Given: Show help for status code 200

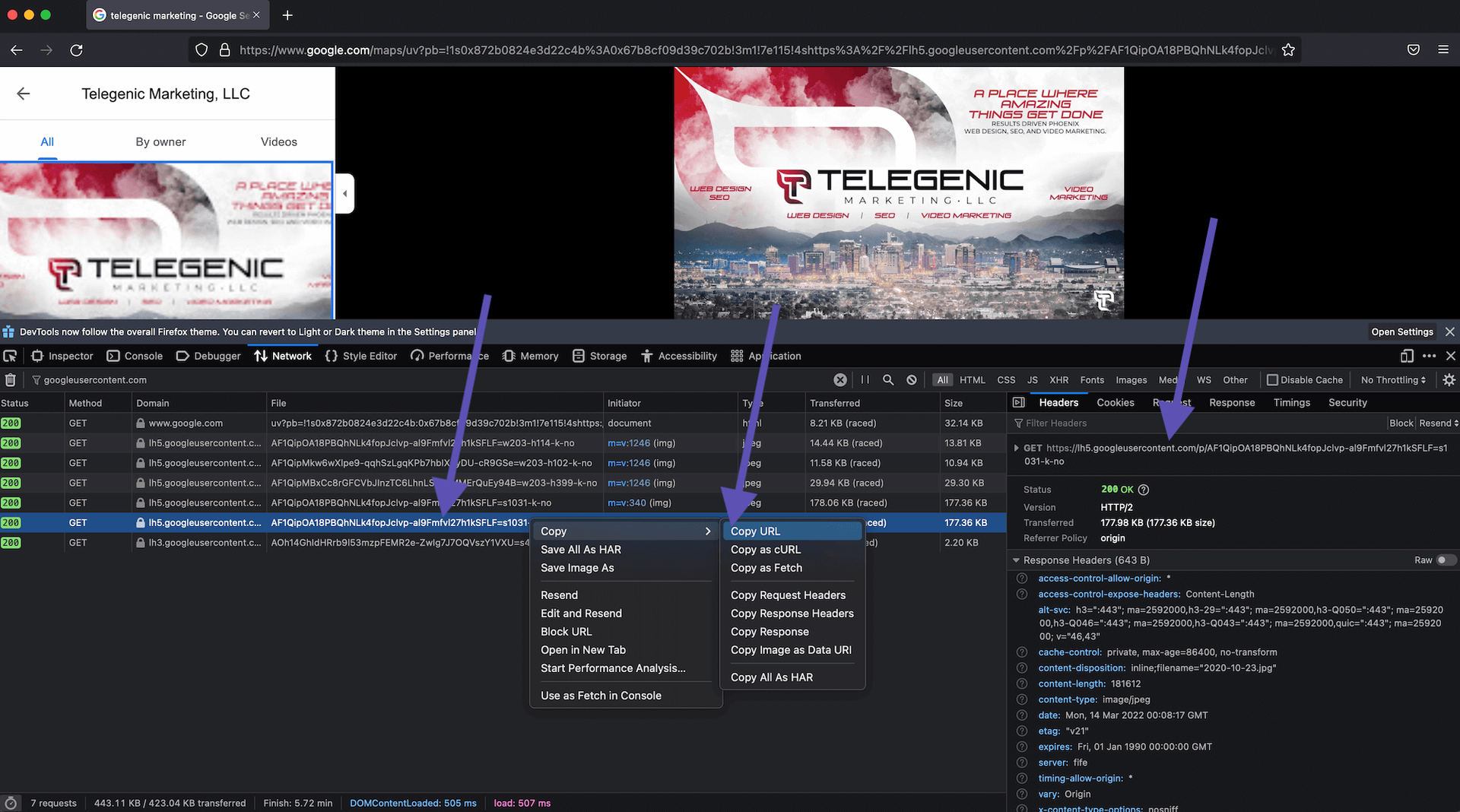Looking at the screenshot, I should coord(1144,490).
